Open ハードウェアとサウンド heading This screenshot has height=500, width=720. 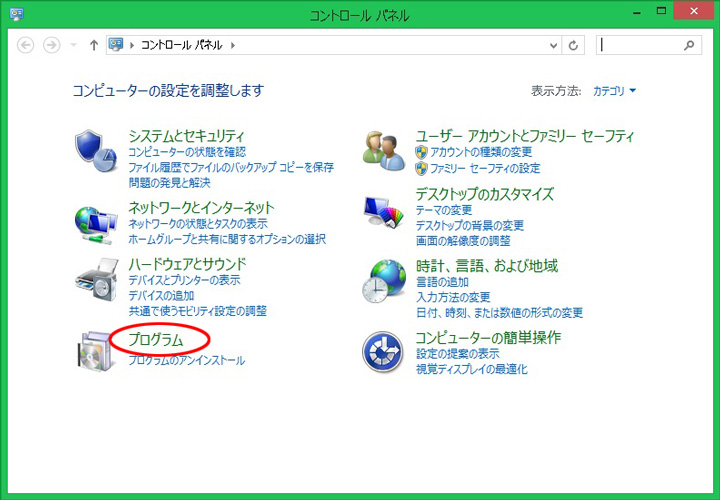point(187,264)
